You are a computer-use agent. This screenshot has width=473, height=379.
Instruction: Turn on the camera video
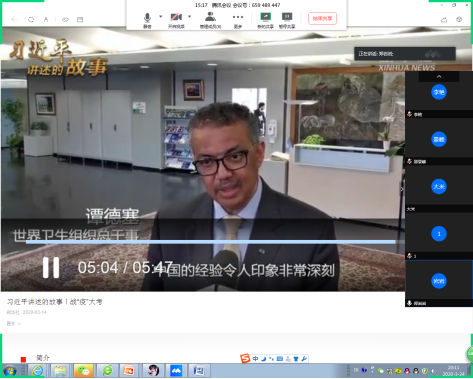(176, 20)
